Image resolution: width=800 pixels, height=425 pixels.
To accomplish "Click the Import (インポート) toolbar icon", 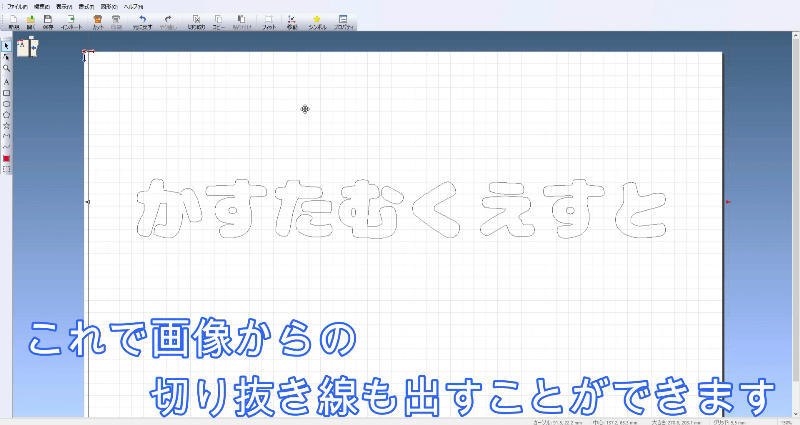I will (x=71, y=22).
